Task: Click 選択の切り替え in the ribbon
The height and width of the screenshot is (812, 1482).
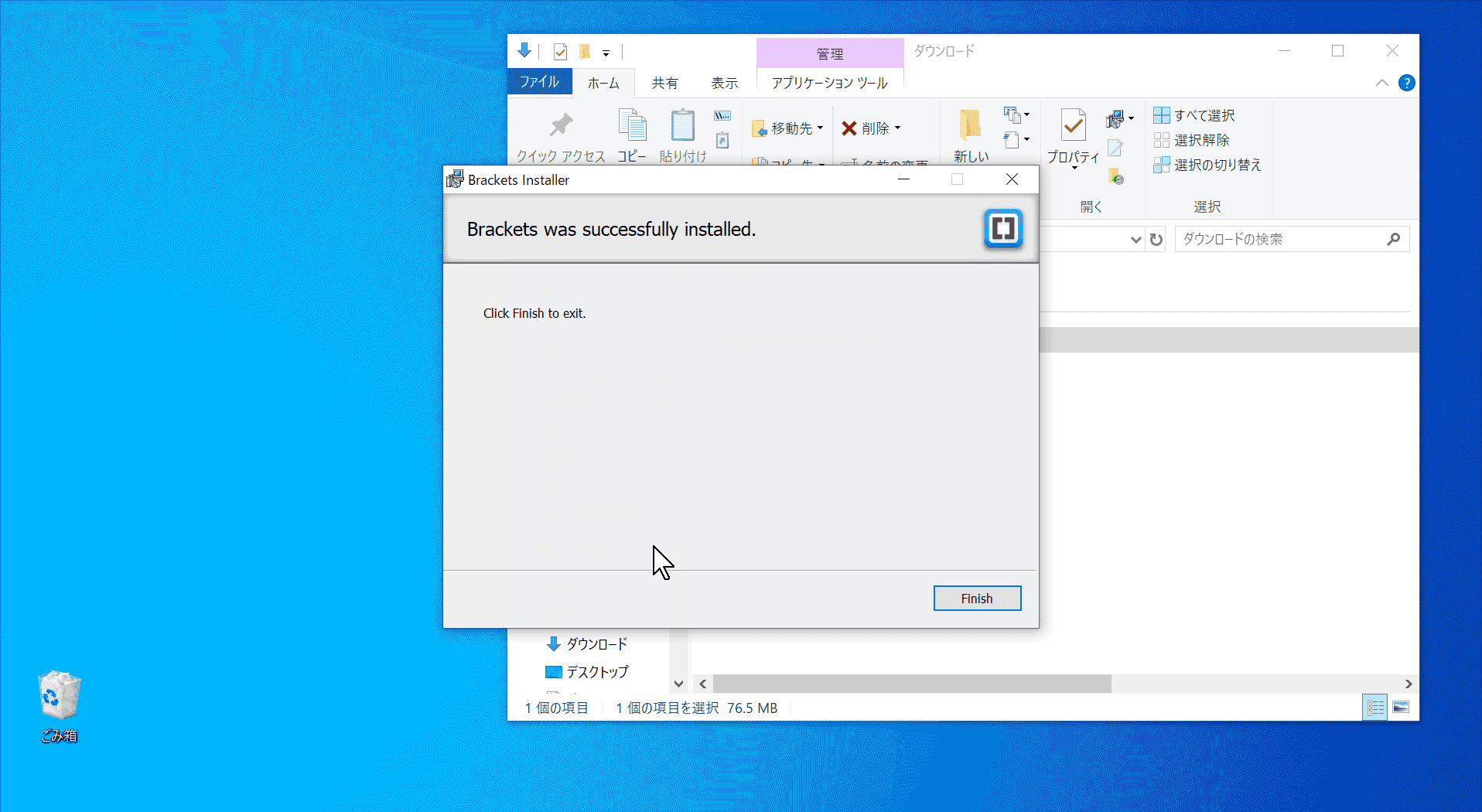Action: coord(1207,165)
